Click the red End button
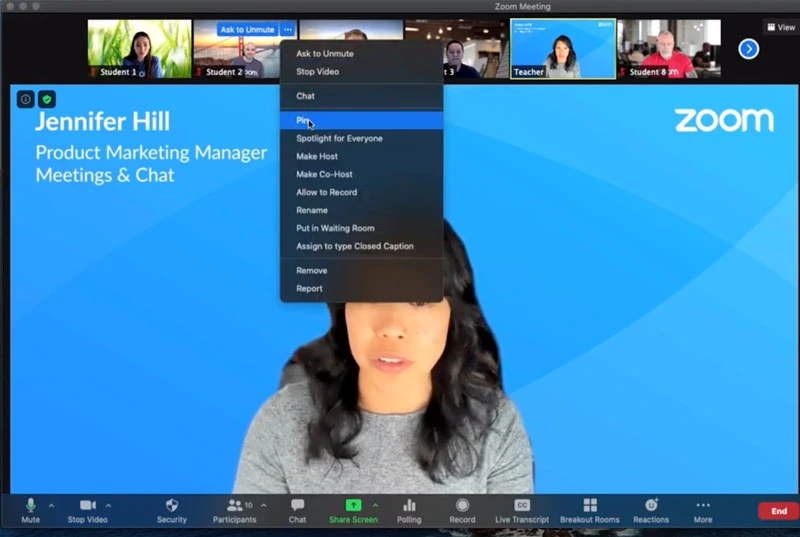Screen dimensions: 800x537 tap(778, 511)
